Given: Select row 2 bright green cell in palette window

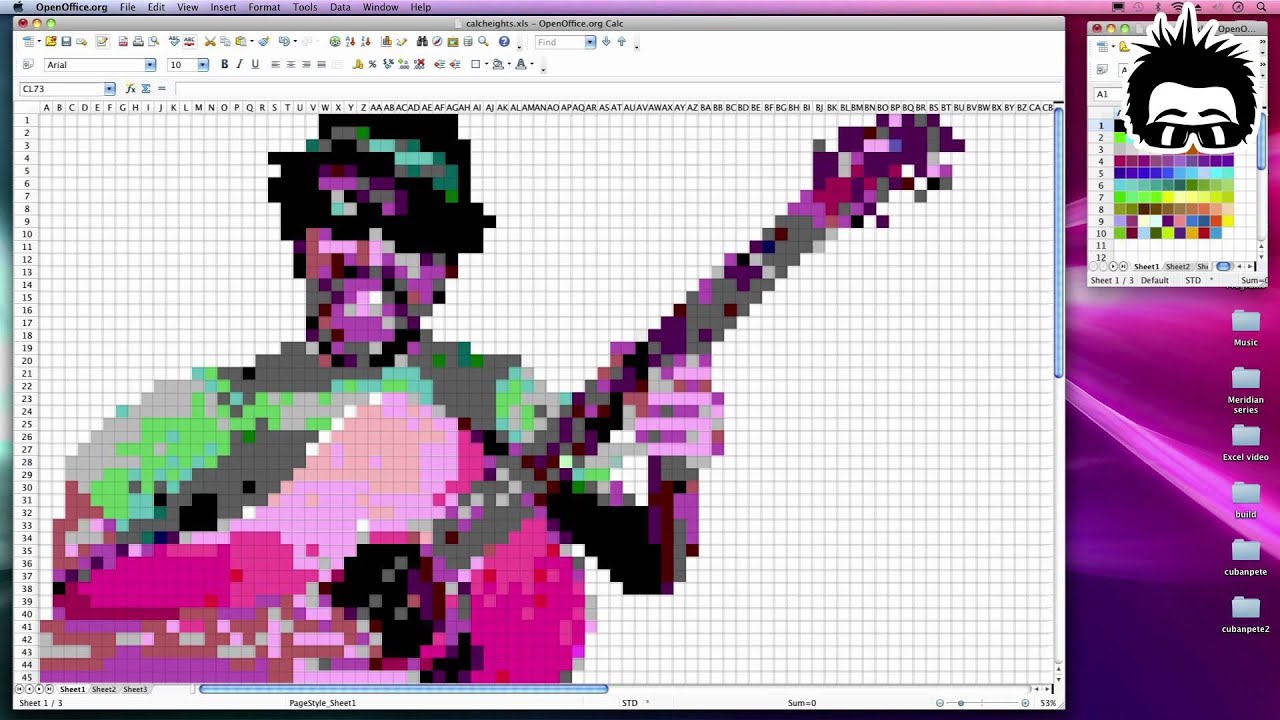Looking at the screenshot, I should point(1120,137).
